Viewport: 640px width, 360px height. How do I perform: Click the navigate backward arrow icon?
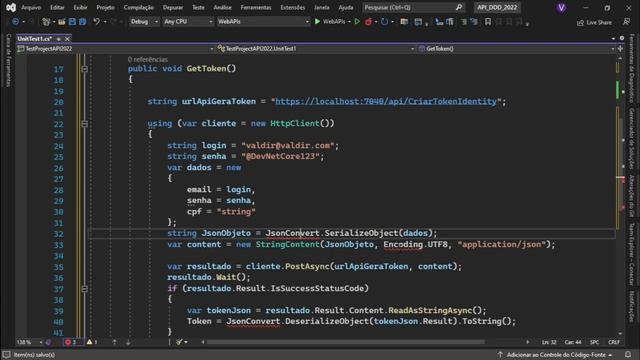click(x=16, y=22)
